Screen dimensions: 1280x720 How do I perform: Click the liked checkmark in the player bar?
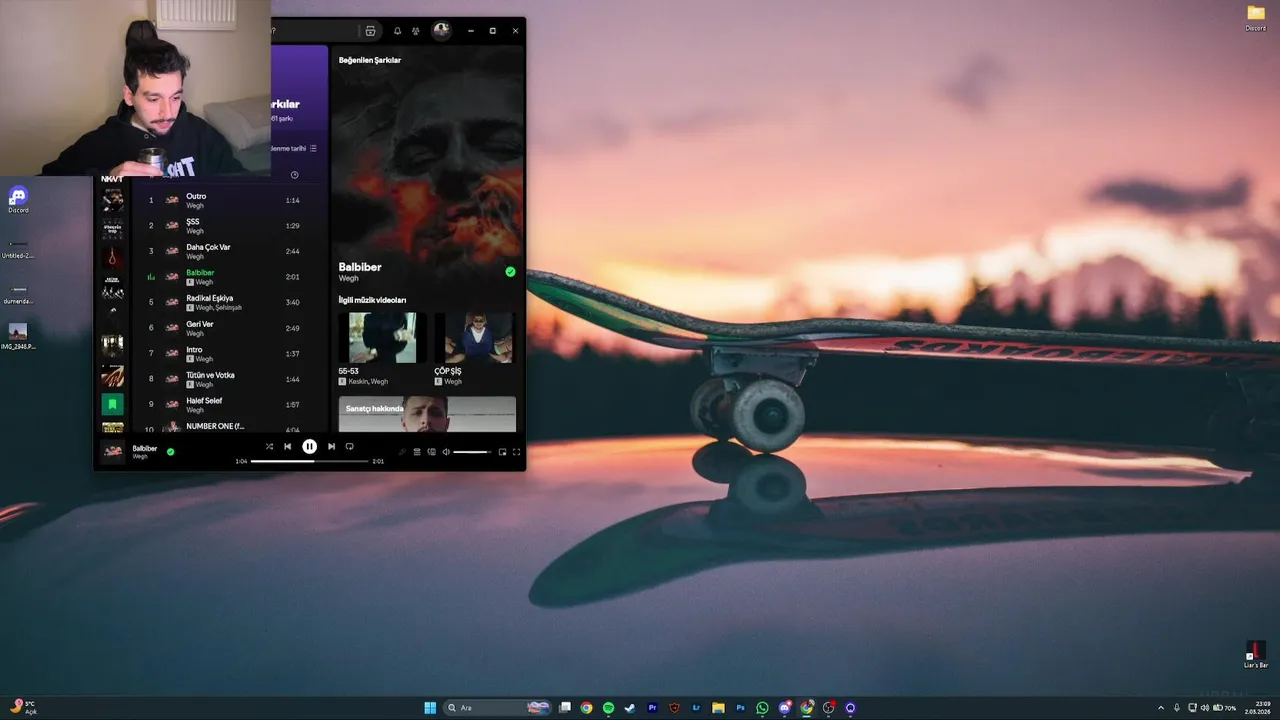pos(170,452)
